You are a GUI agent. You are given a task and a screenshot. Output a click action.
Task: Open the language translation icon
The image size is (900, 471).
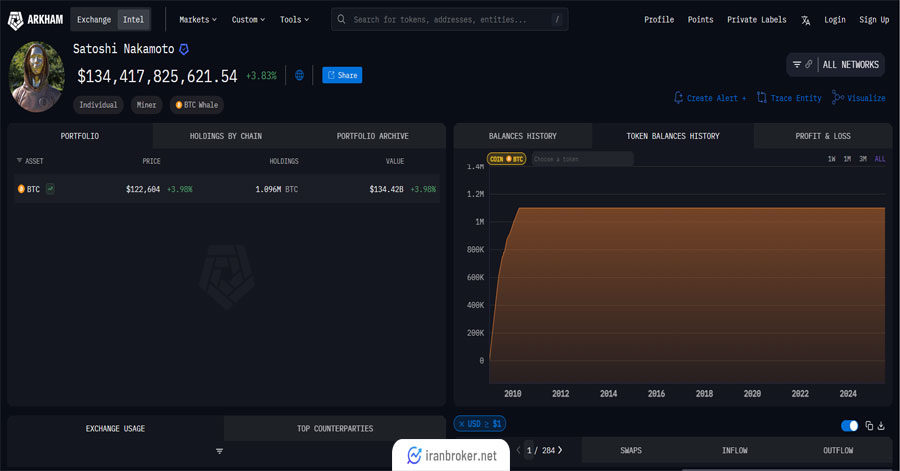tap(806, 20)
